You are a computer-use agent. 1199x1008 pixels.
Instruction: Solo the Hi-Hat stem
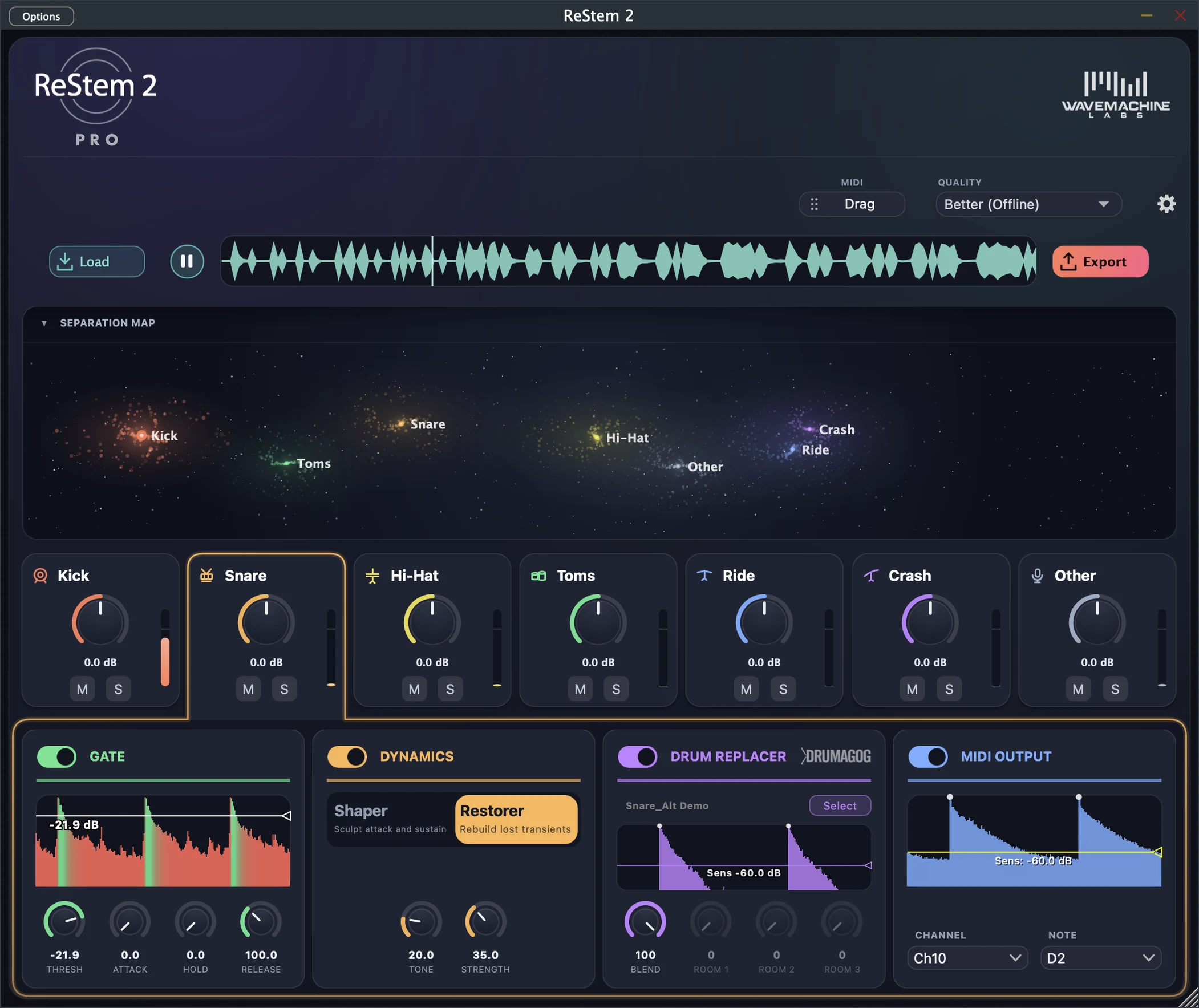tap(450, 689)
